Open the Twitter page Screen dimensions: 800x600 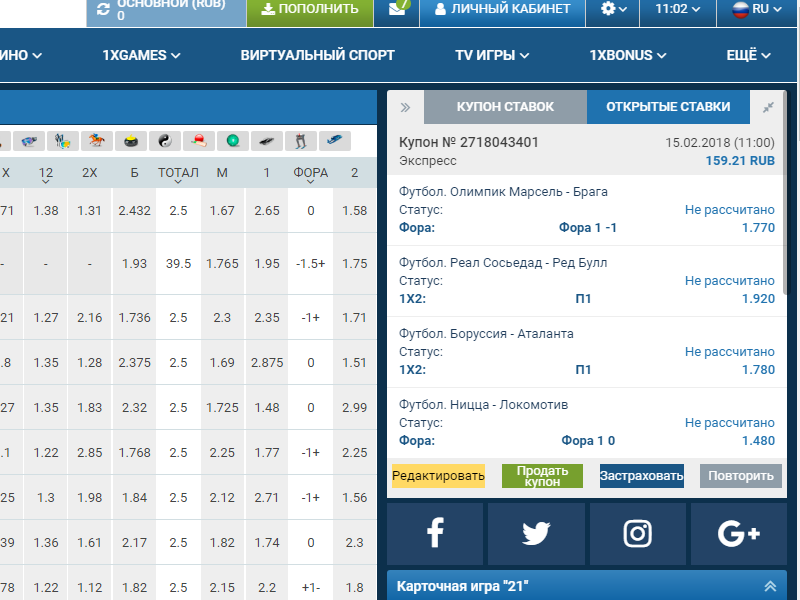tap(536, 534)
